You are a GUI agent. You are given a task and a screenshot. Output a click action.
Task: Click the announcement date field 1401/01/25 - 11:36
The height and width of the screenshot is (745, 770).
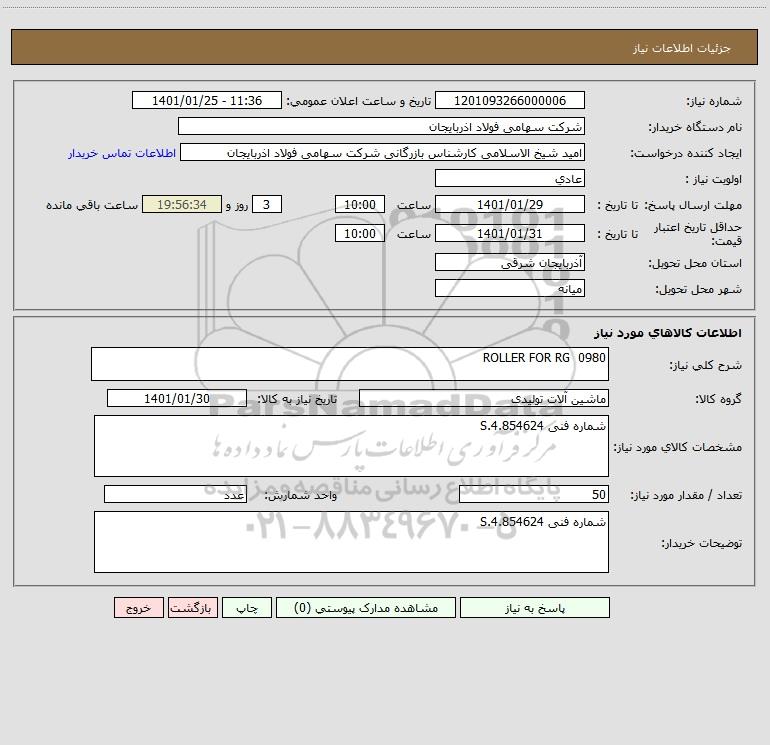[207, 100]
